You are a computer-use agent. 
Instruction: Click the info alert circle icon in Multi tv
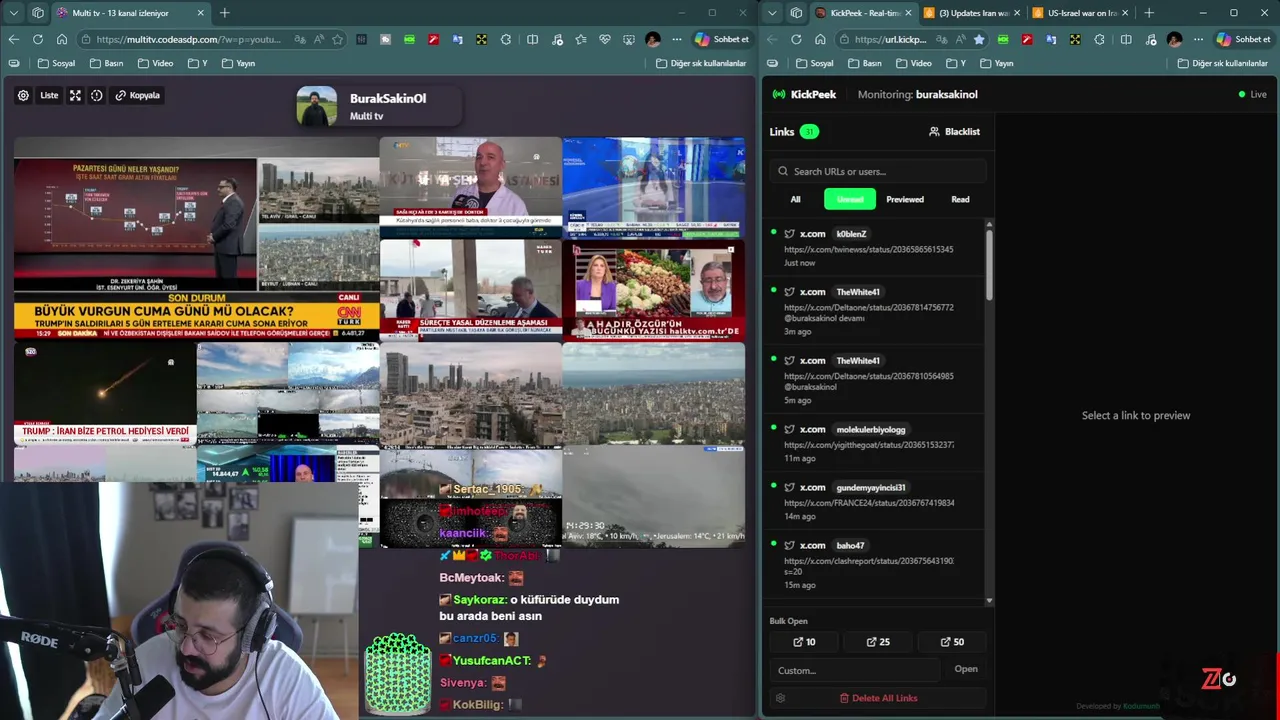(x=97, y=95)
